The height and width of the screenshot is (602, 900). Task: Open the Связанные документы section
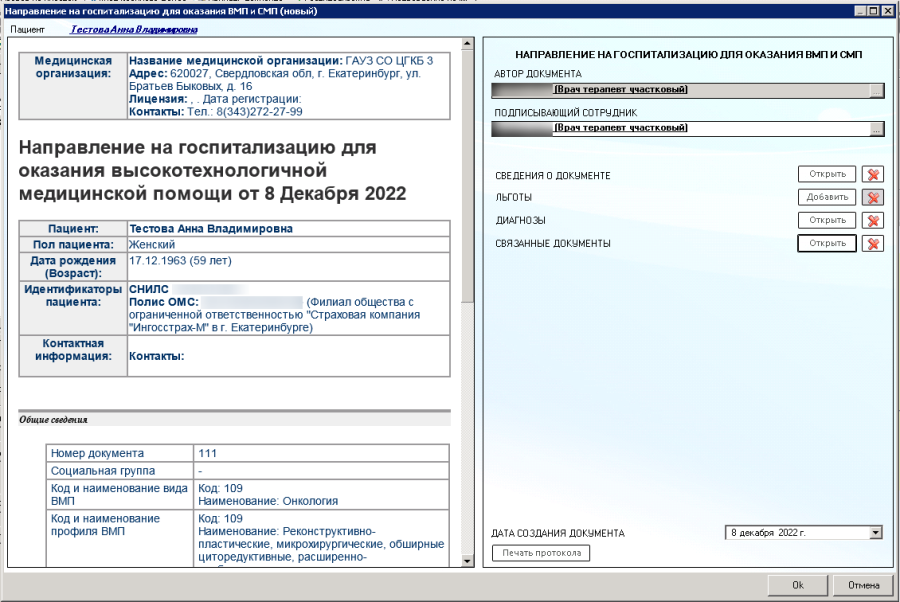pos(827,243)
